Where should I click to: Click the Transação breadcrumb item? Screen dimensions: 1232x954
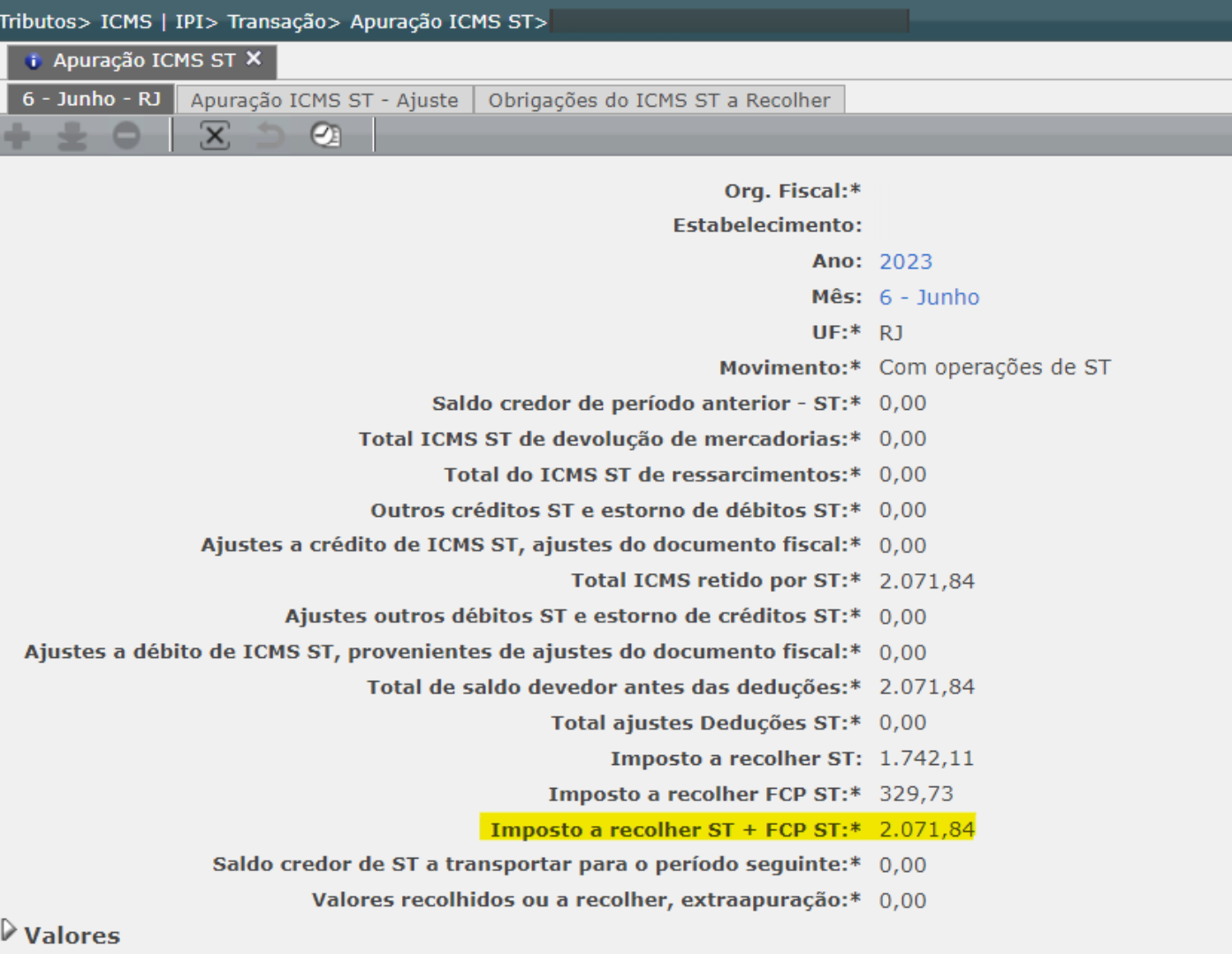coord(277,21)
